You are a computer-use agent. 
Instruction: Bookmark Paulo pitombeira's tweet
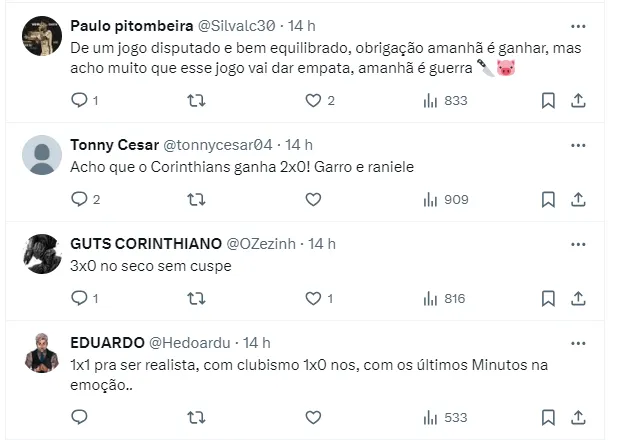pyautogui.click(x=548, y=100)
